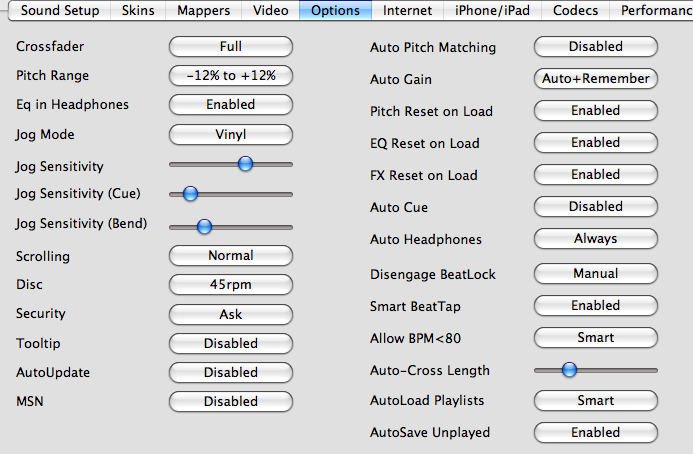Switch to the Sound Setup tab

58,11
